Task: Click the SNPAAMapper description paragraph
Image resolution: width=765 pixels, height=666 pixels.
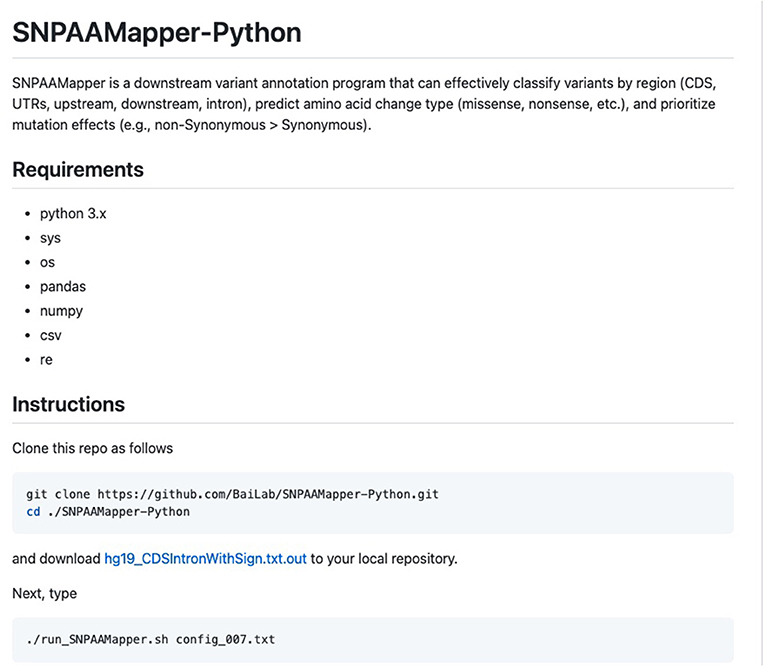Action: point(364,104)
